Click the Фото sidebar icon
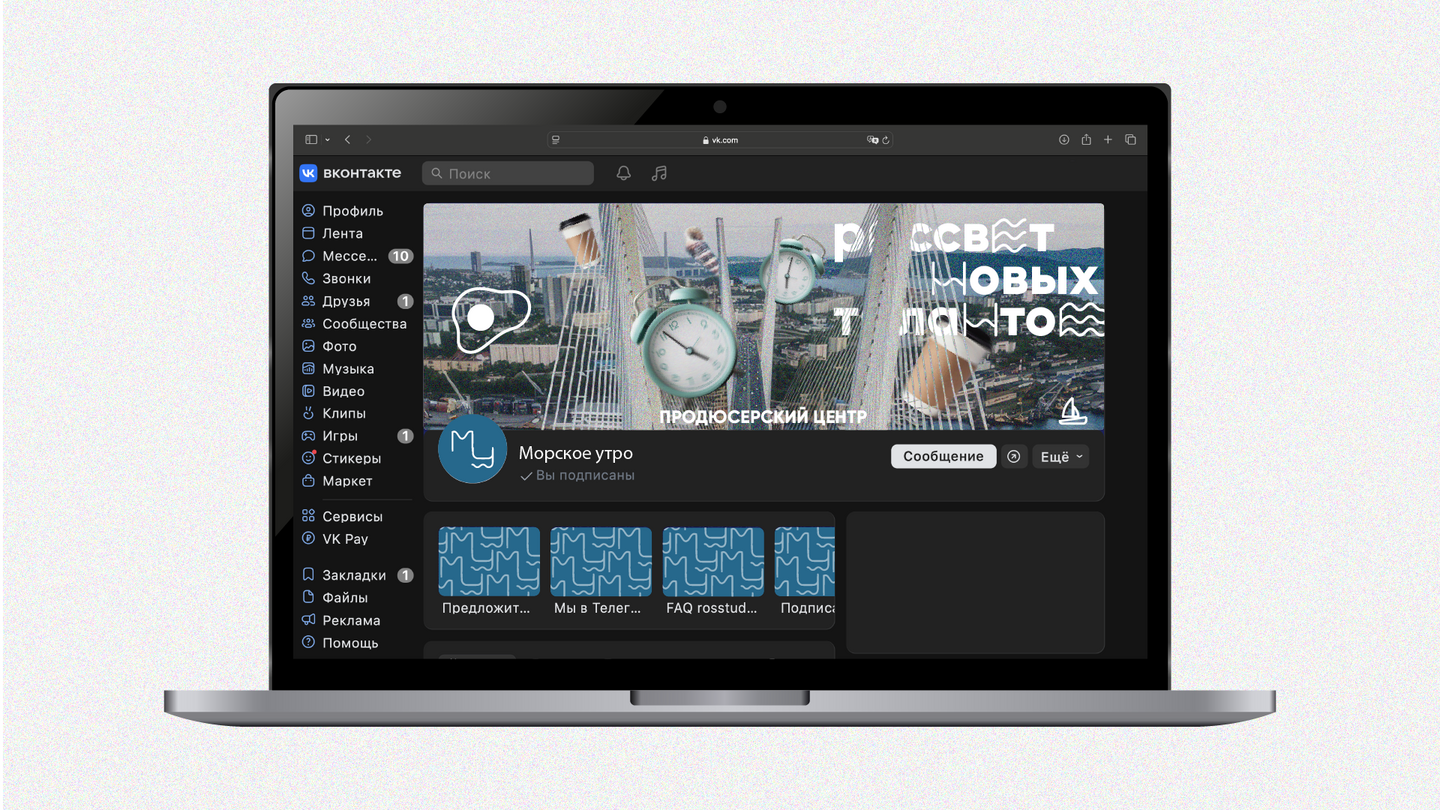 [x=308, y=346]
